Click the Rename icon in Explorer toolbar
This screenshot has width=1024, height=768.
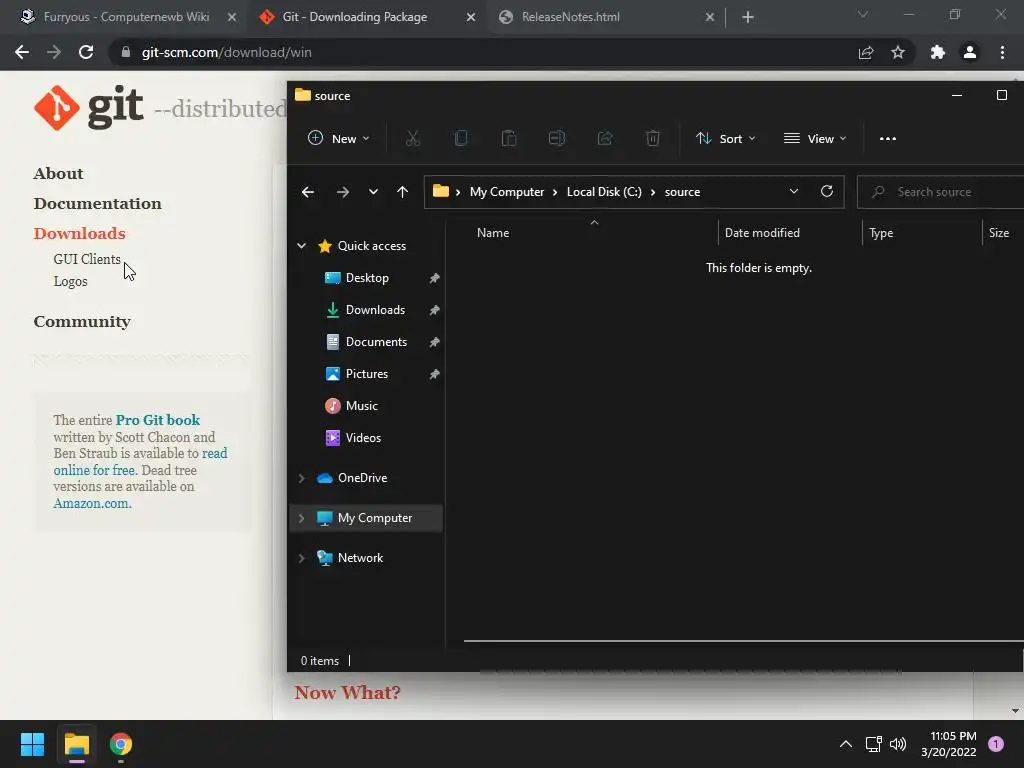click(x=556, y=138)
